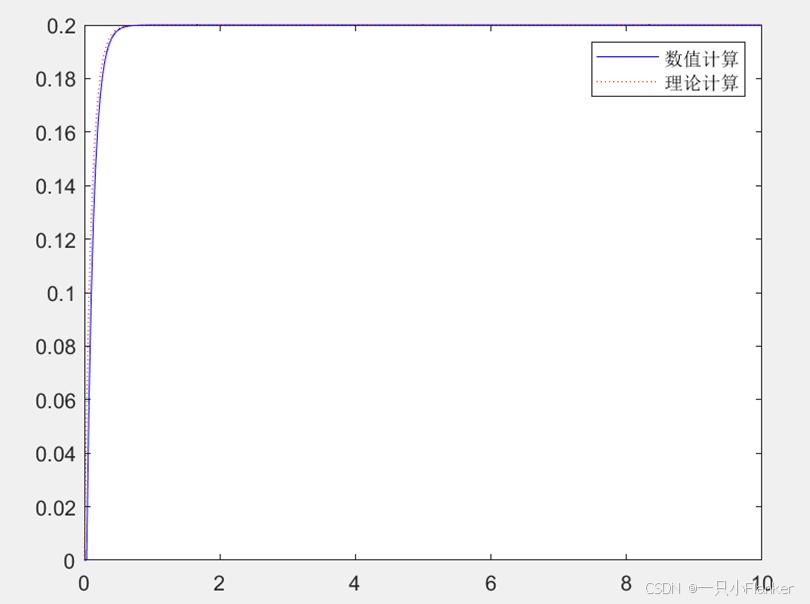This screenshot has width=810, height=604.
Task: Click y-axis tick label 0.16
Action: coord(56,133)
